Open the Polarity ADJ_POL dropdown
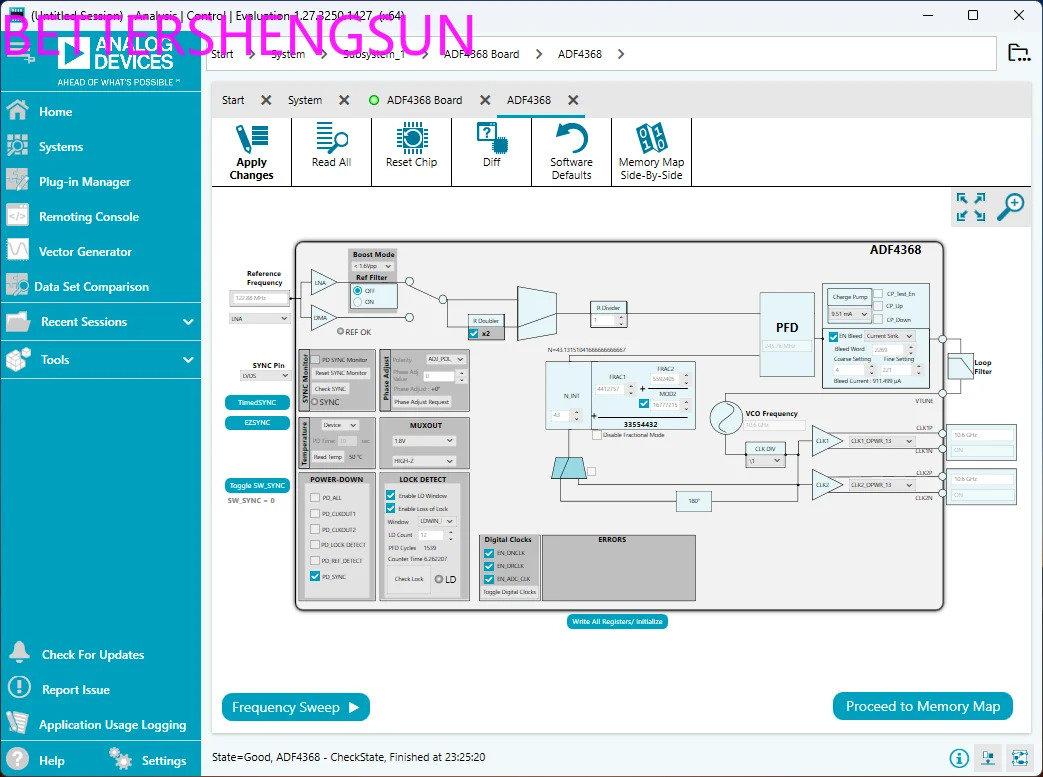Image resolution: width=1043 pixels, height=777 pixels. pos(445,359)
